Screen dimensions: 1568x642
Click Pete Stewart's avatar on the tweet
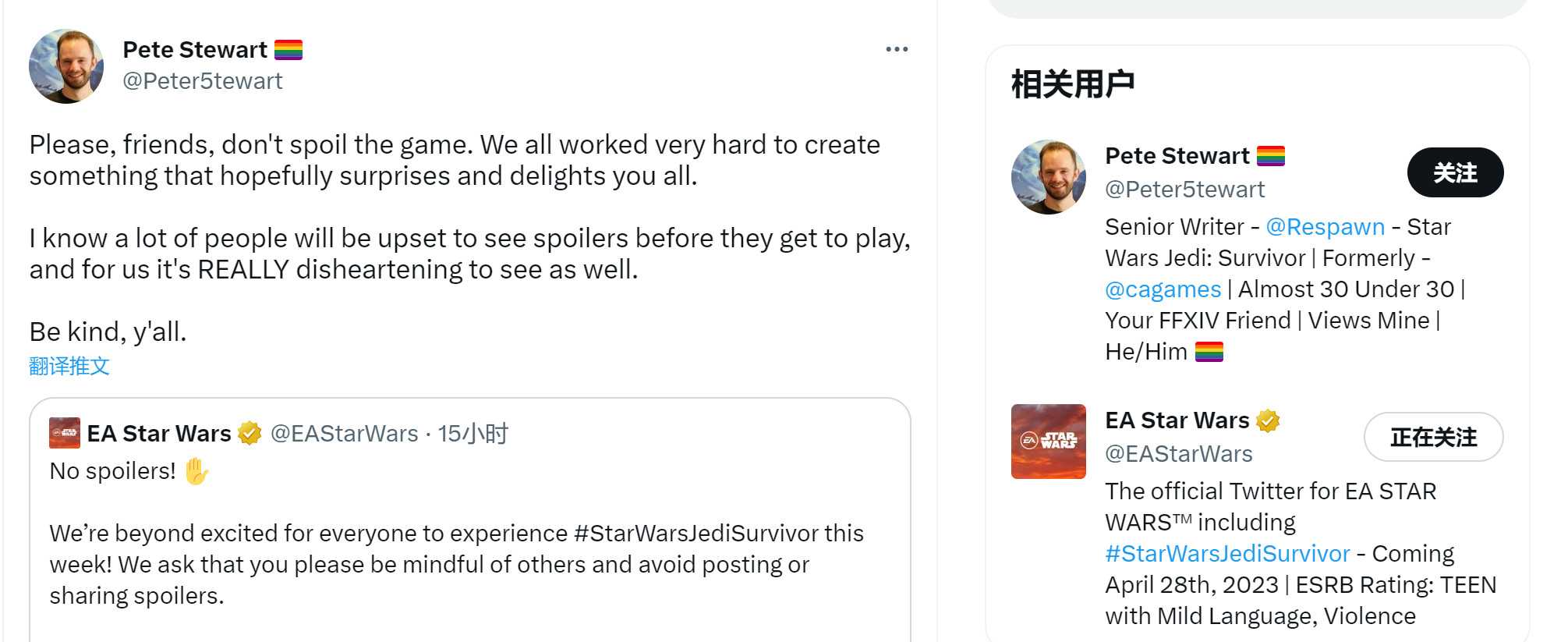[66, 66]
